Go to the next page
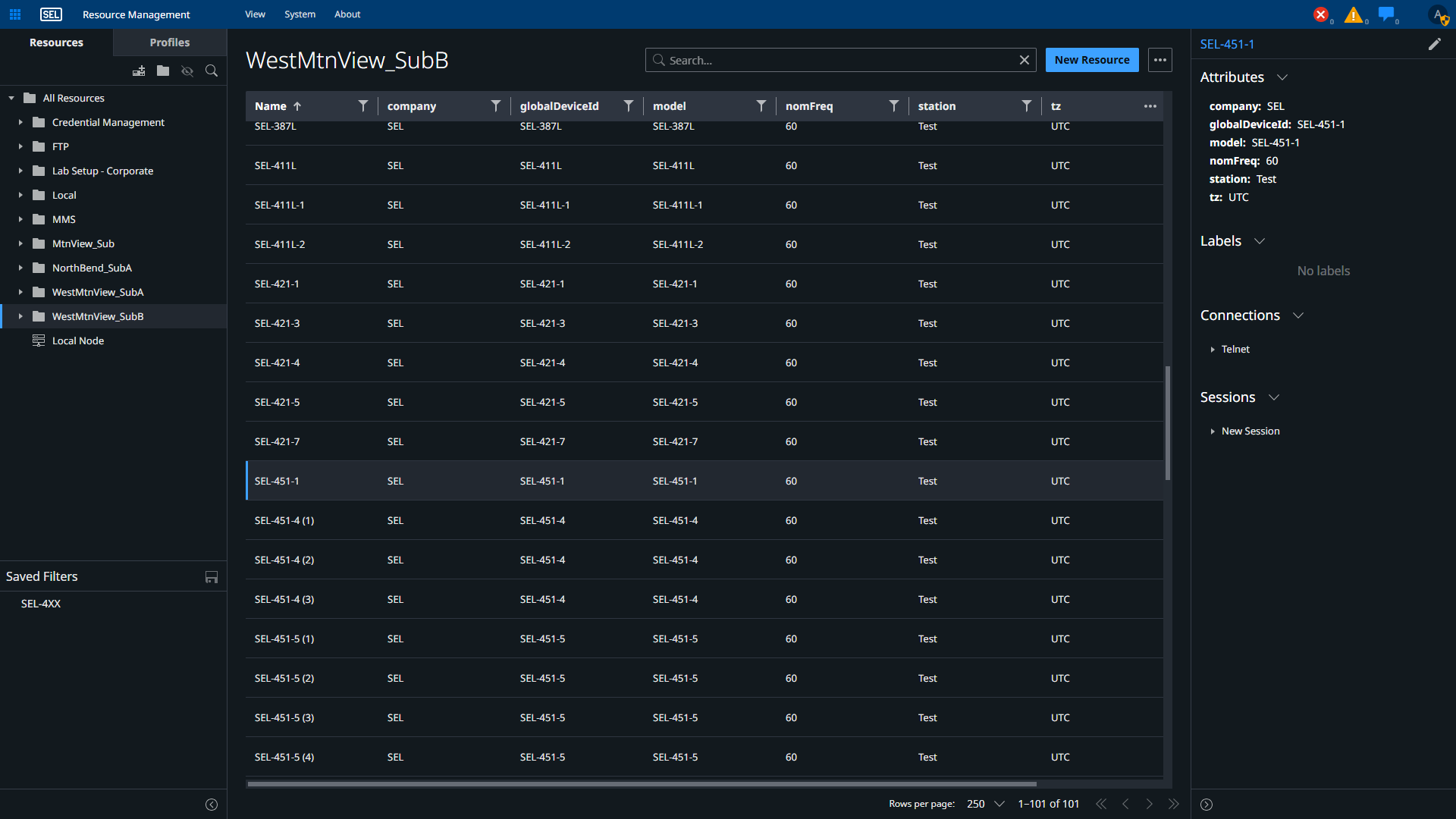 tap(1150, 804)
